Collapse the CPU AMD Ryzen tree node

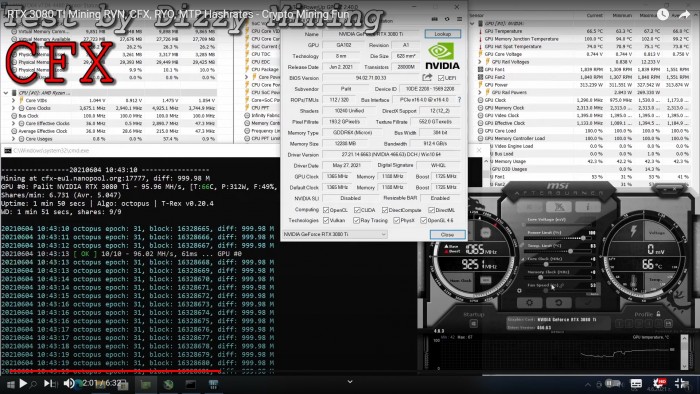(6, 93)
